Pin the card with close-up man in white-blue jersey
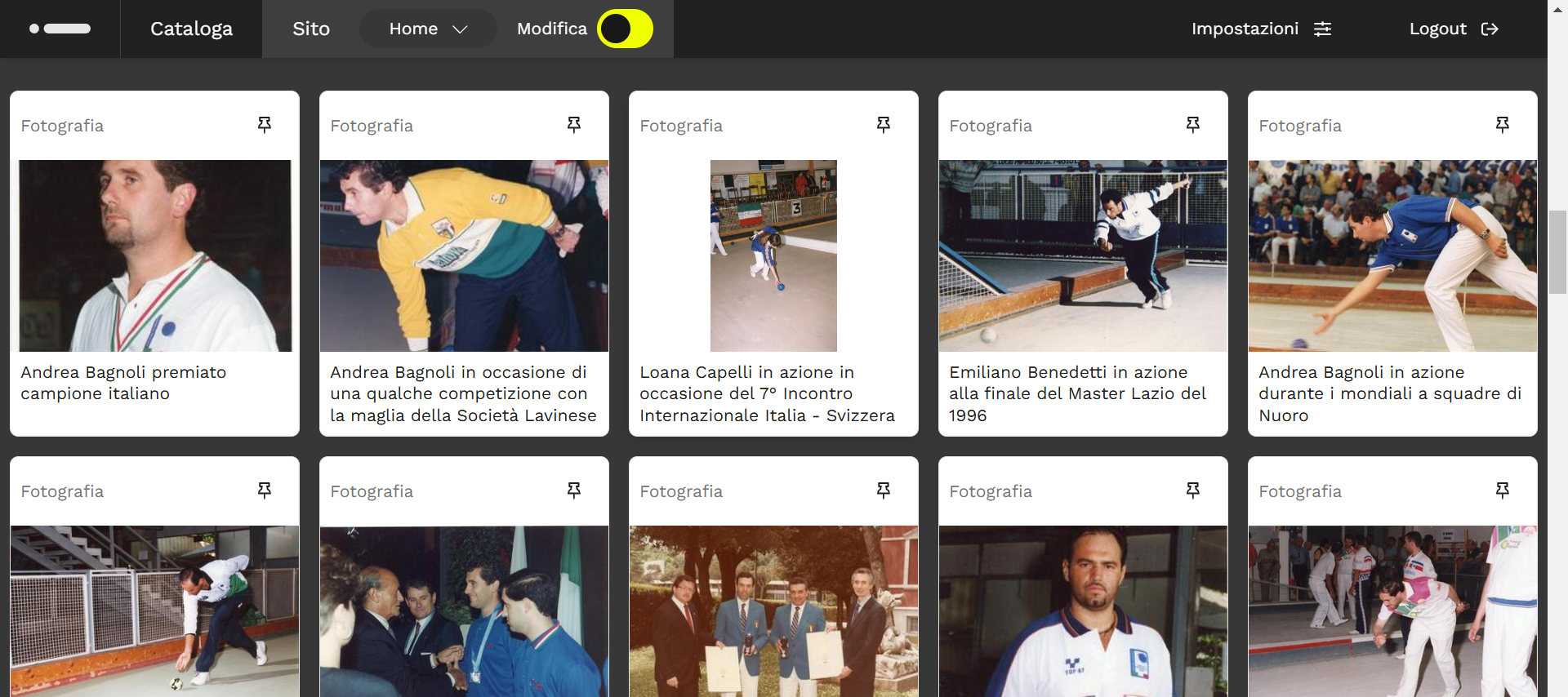Image resolution: width=1568 pixels, height=697 pixels. [1193, 491]
